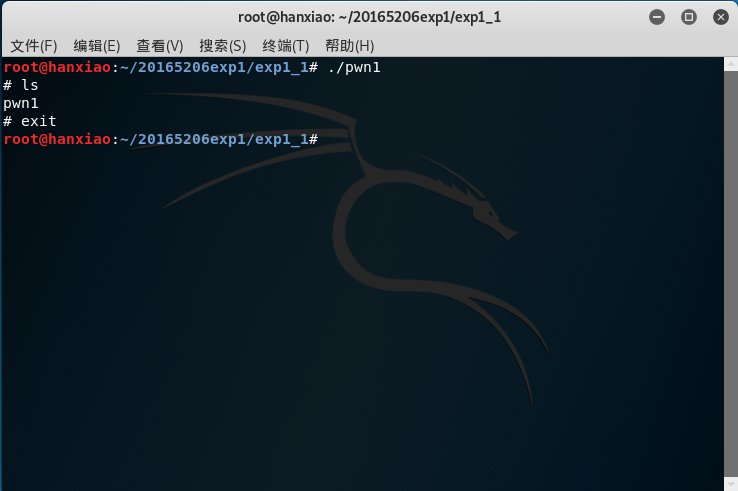Click the last prompt line root@hanxiao

[x=160, y=139]
